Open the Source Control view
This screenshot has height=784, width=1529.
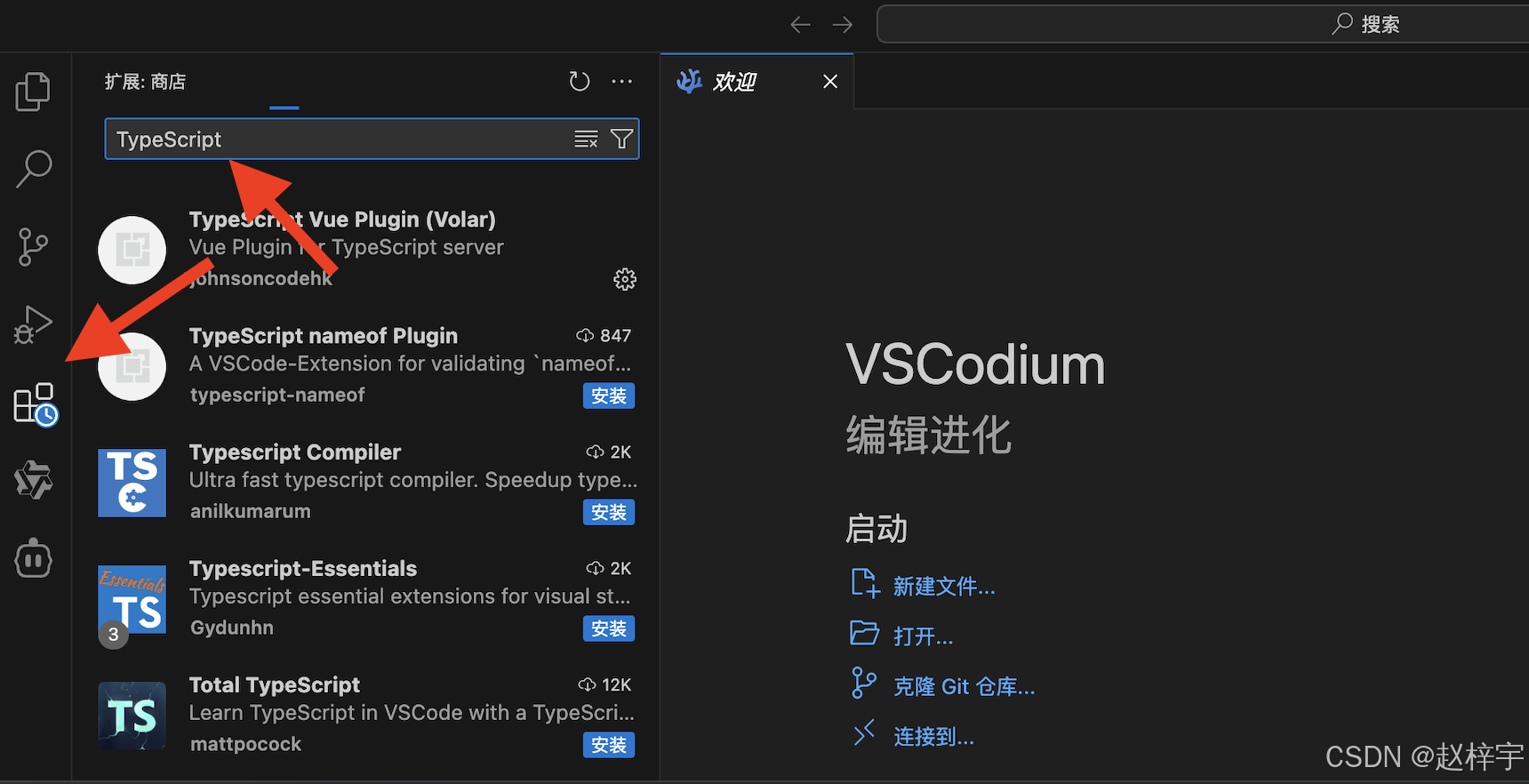click(x=34, y=246)
